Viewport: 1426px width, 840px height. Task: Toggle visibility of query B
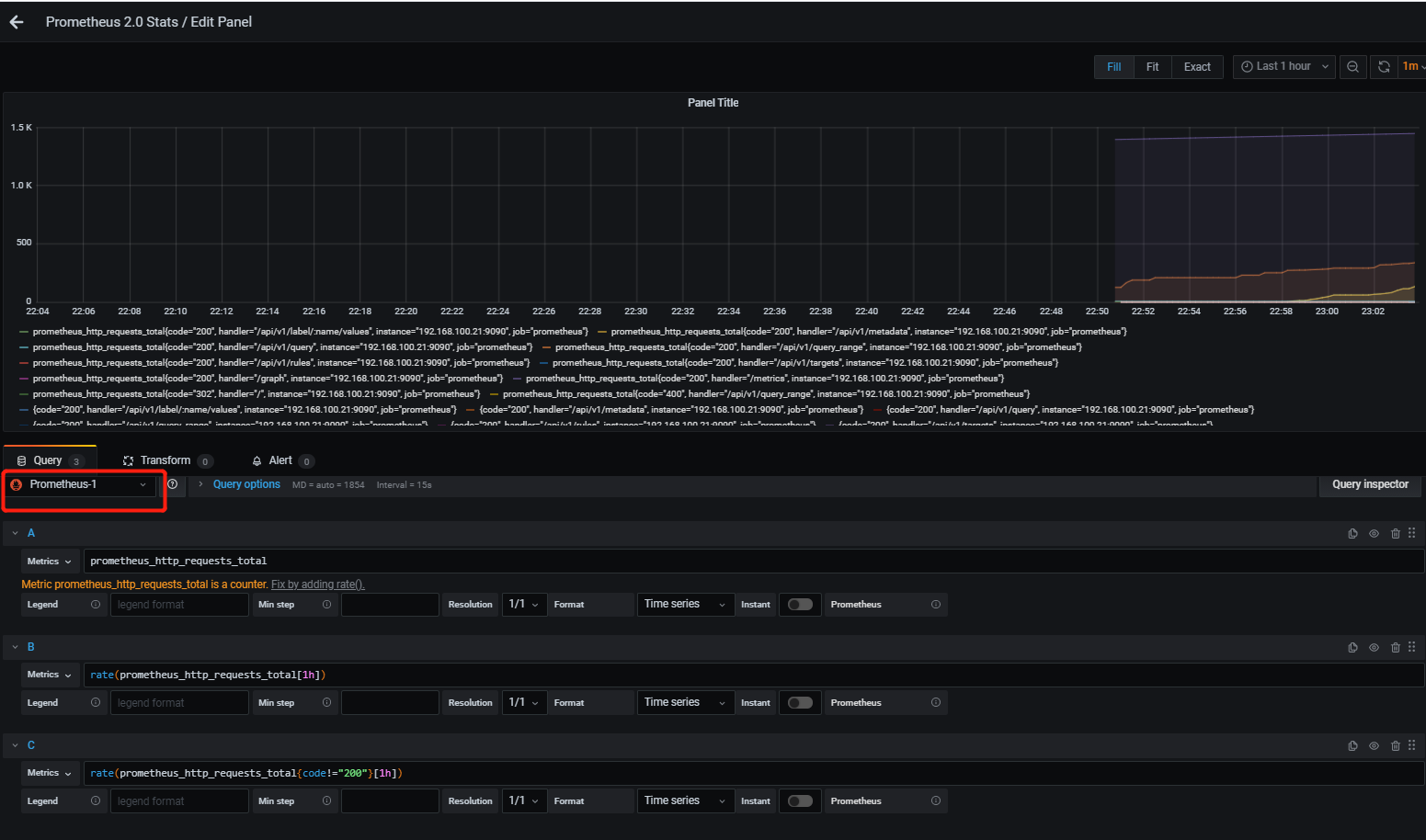pos(1374,647)
